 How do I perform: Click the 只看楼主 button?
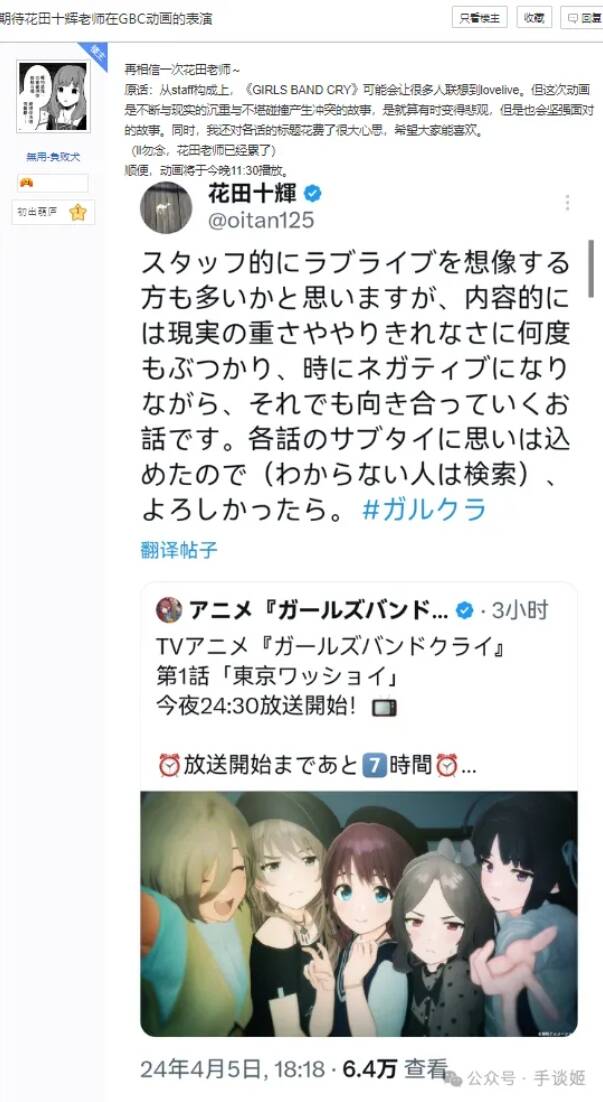(479, 18)
